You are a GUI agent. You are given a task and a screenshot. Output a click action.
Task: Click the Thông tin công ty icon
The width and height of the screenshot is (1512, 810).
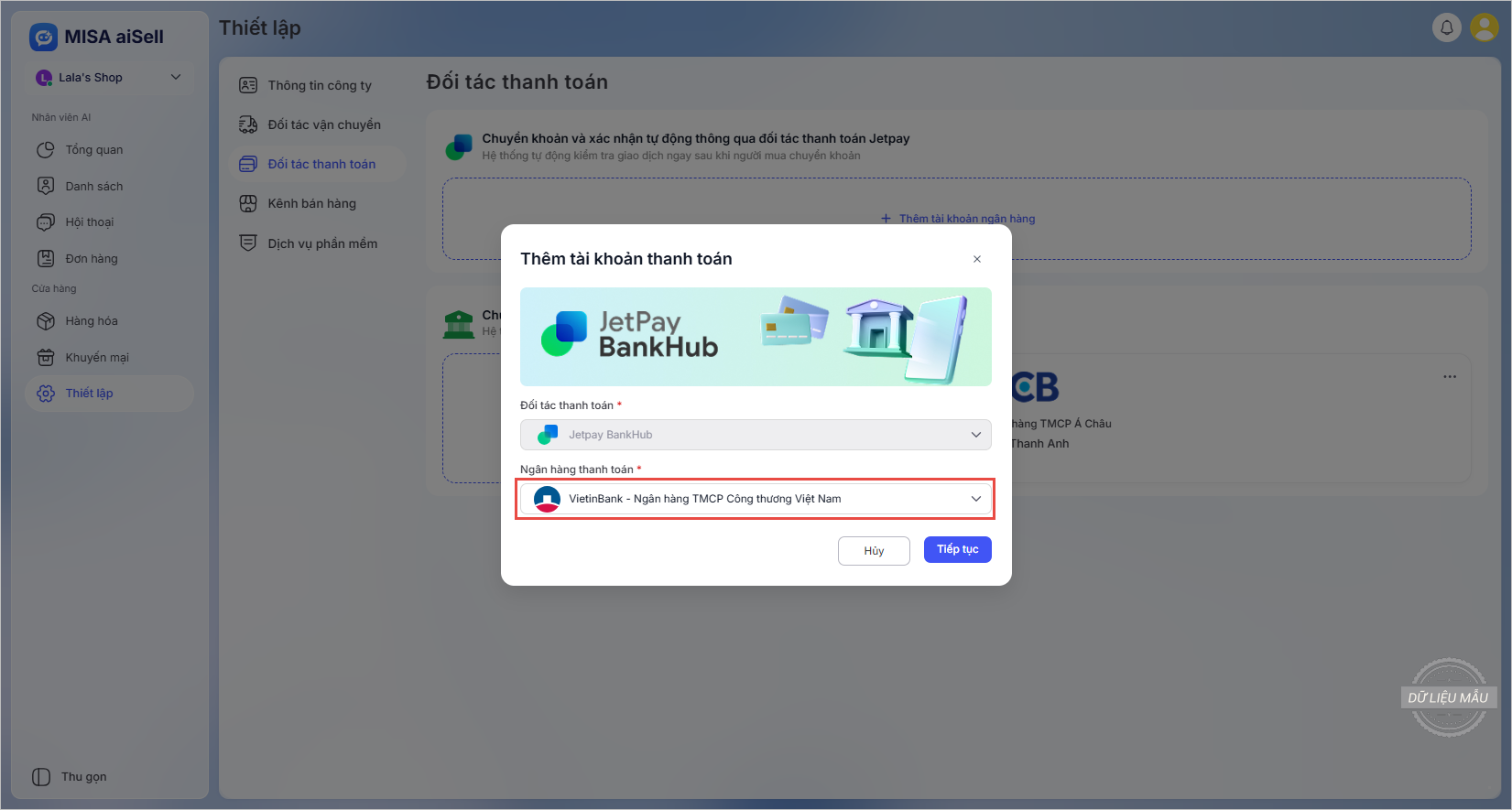pyautogui.click(x=248, y=85)
